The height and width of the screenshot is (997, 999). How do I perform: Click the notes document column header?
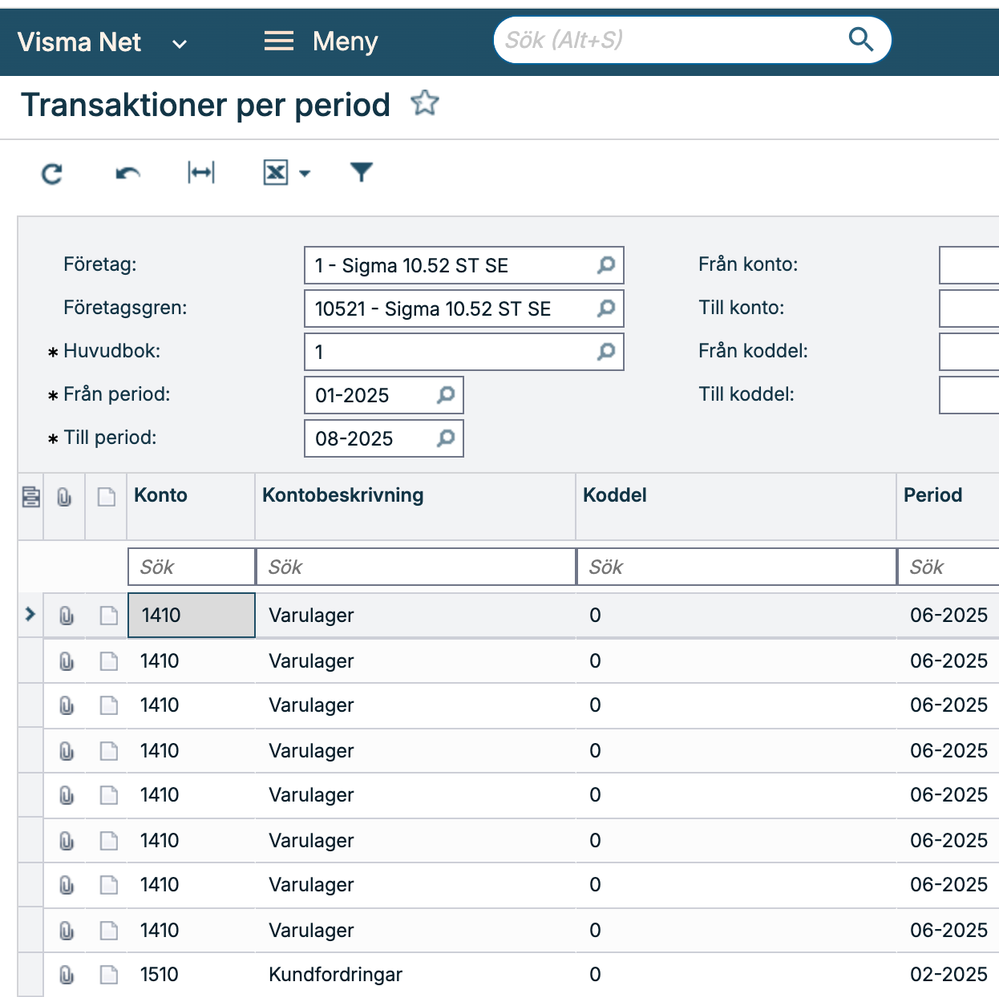[x=106, y=496]
